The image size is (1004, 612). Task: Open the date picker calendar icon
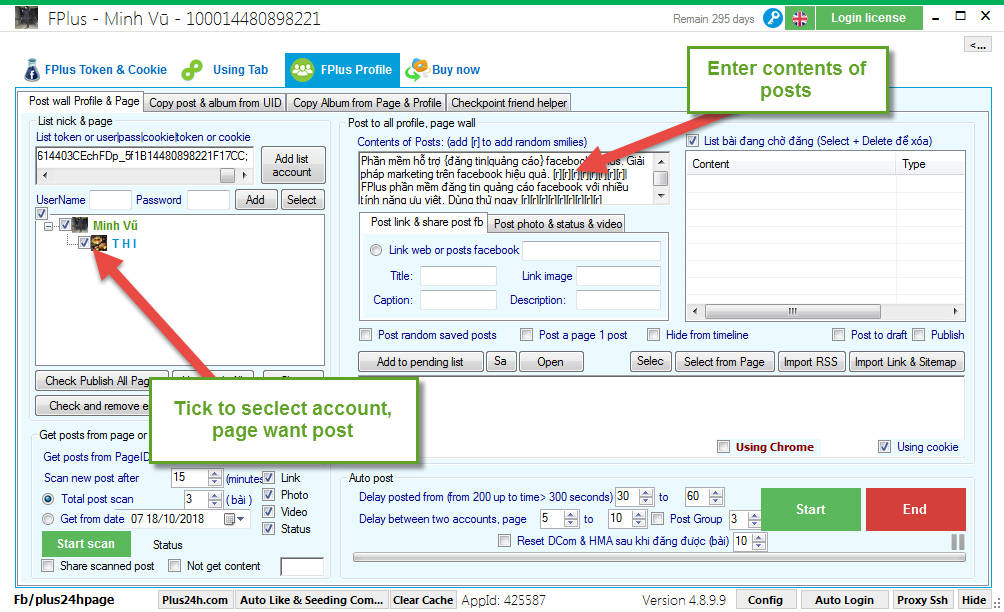[x=229, y=519]
